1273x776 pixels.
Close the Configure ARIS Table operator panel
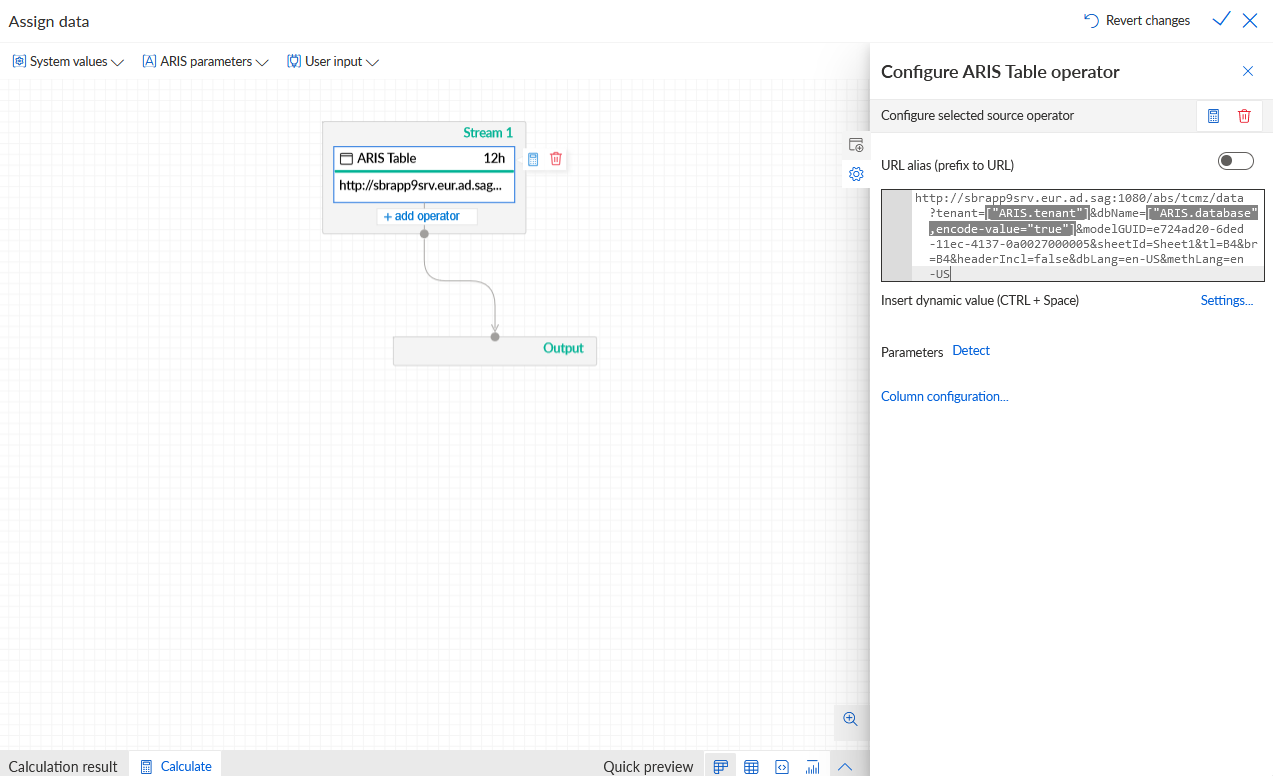[x=1247, y=71]
